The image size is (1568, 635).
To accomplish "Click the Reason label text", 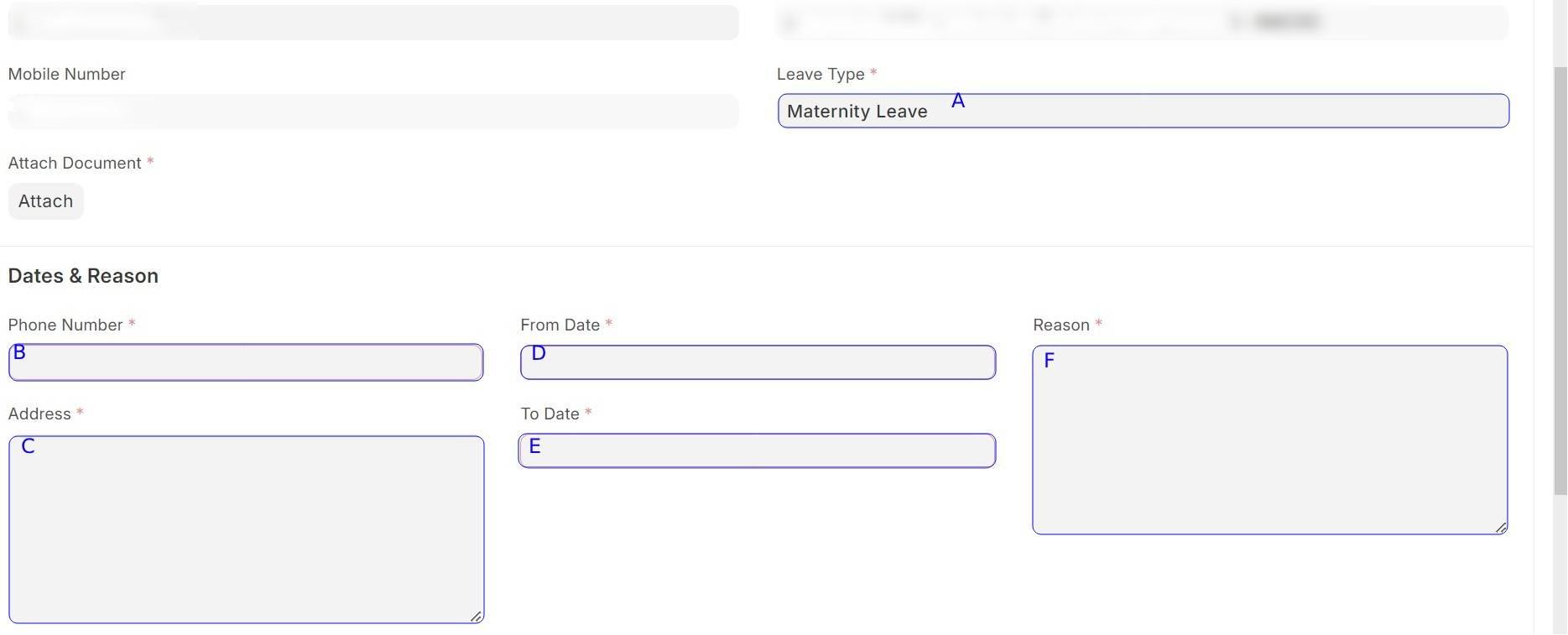I will click(1060, 325).
